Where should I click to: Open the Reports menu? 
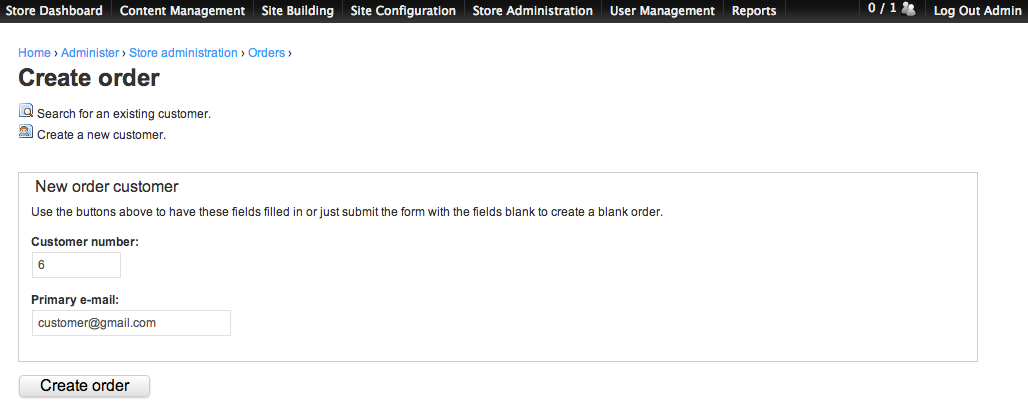pos(754,11)
